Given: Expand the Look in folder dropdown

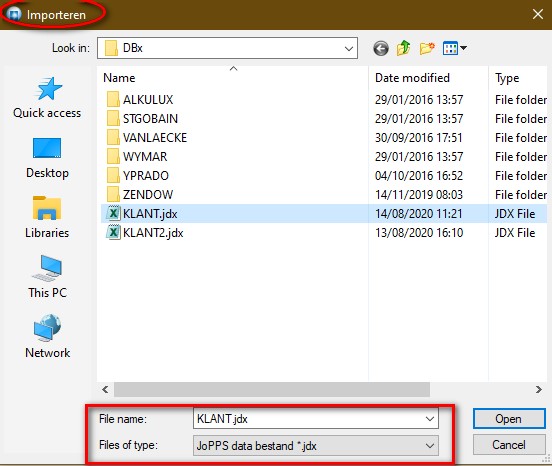Looking at the screenshot, I should (349, 48).
